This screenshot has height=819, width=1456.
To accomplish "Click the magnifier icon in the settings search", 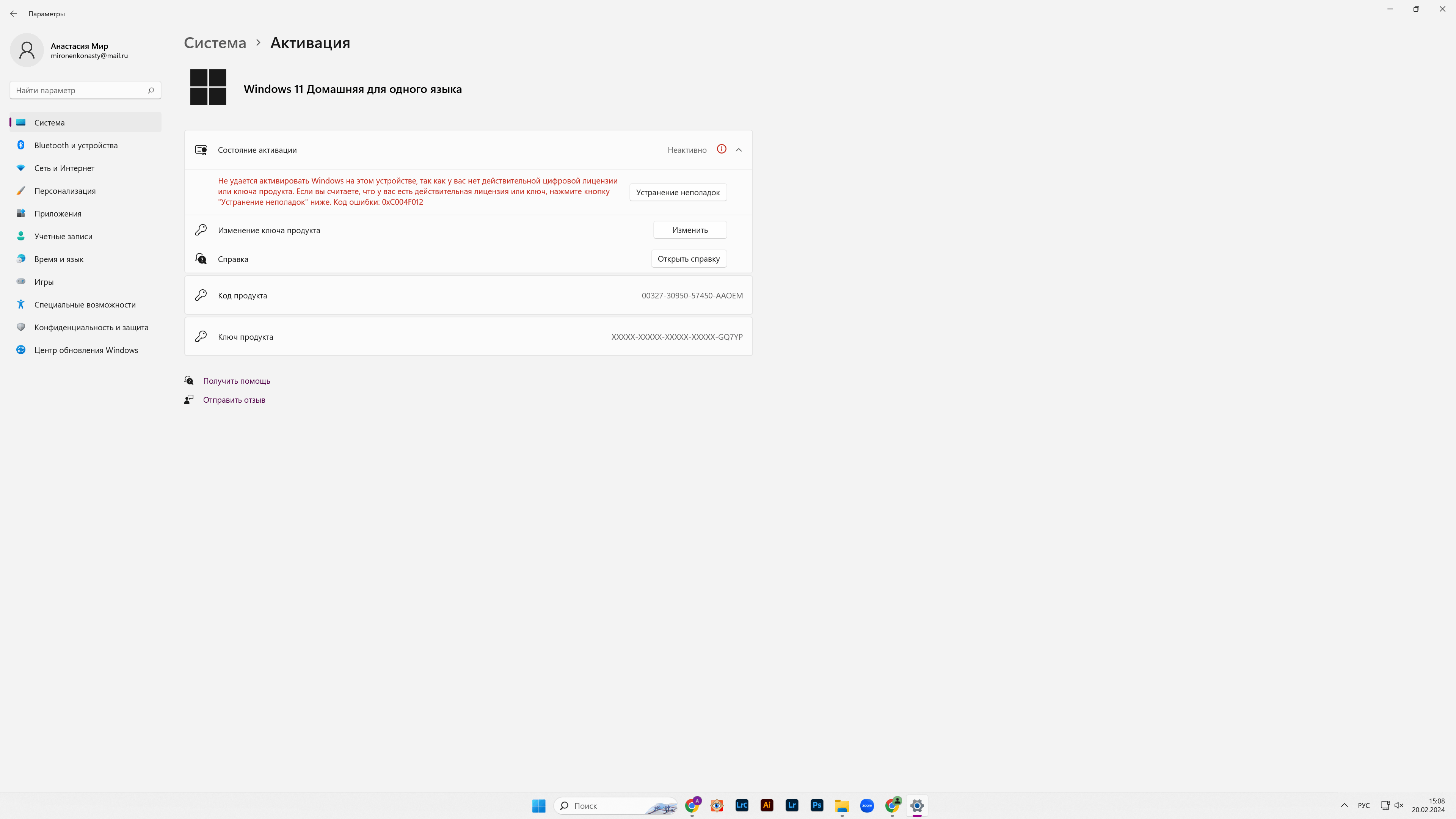I will click(151, 91).
